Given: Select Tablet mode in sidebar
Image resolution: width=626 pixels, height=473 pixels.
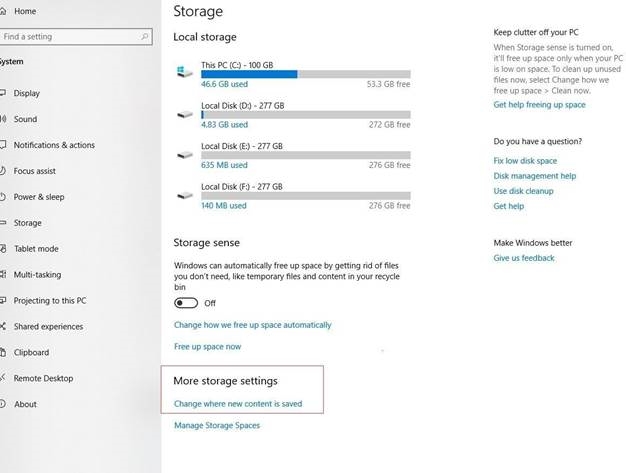Looking at the screenshot, I should click(x=36, y=249).
